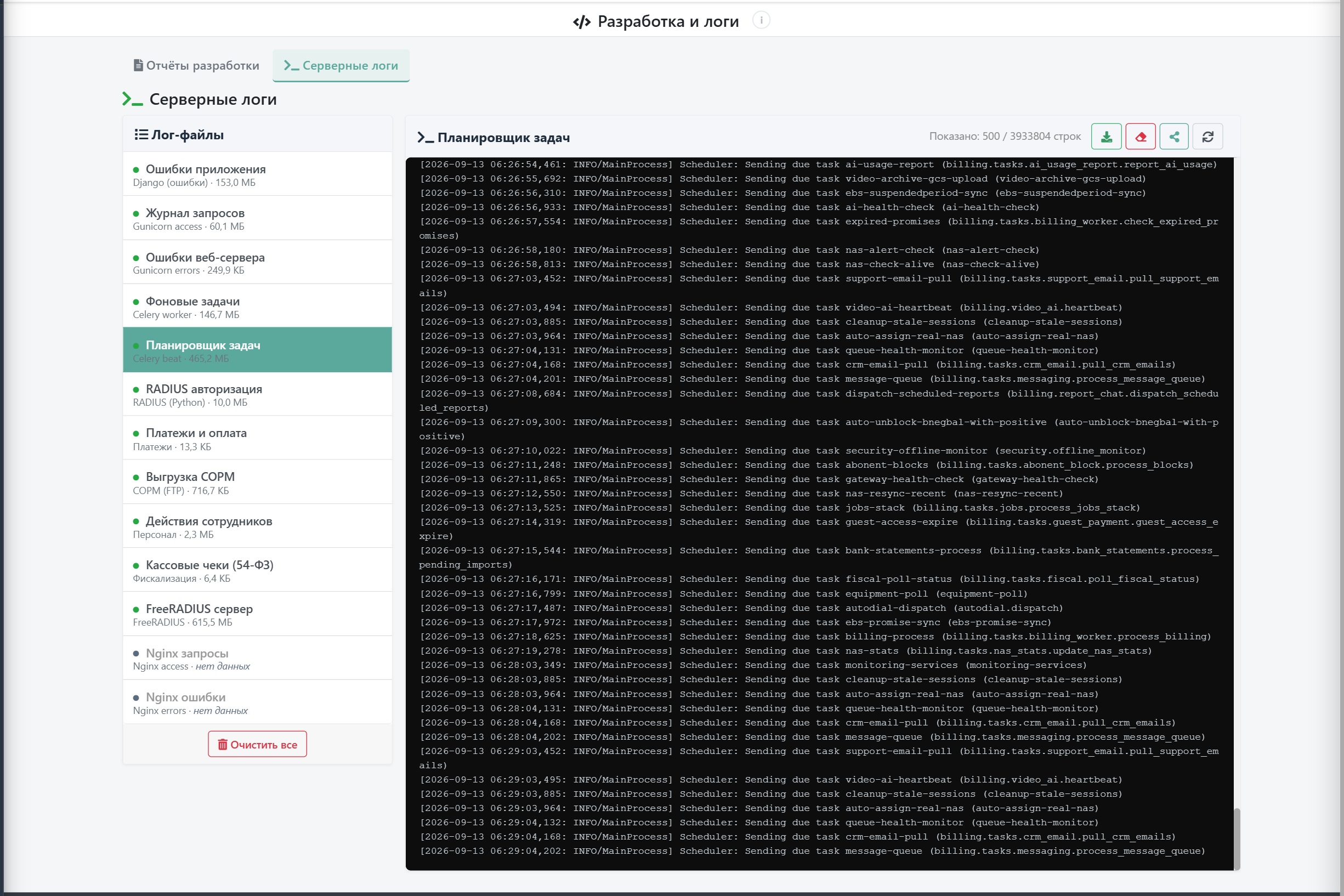Select Платежи и оплата log
Screen dimensions: 1344x896
tap(257, 439)
